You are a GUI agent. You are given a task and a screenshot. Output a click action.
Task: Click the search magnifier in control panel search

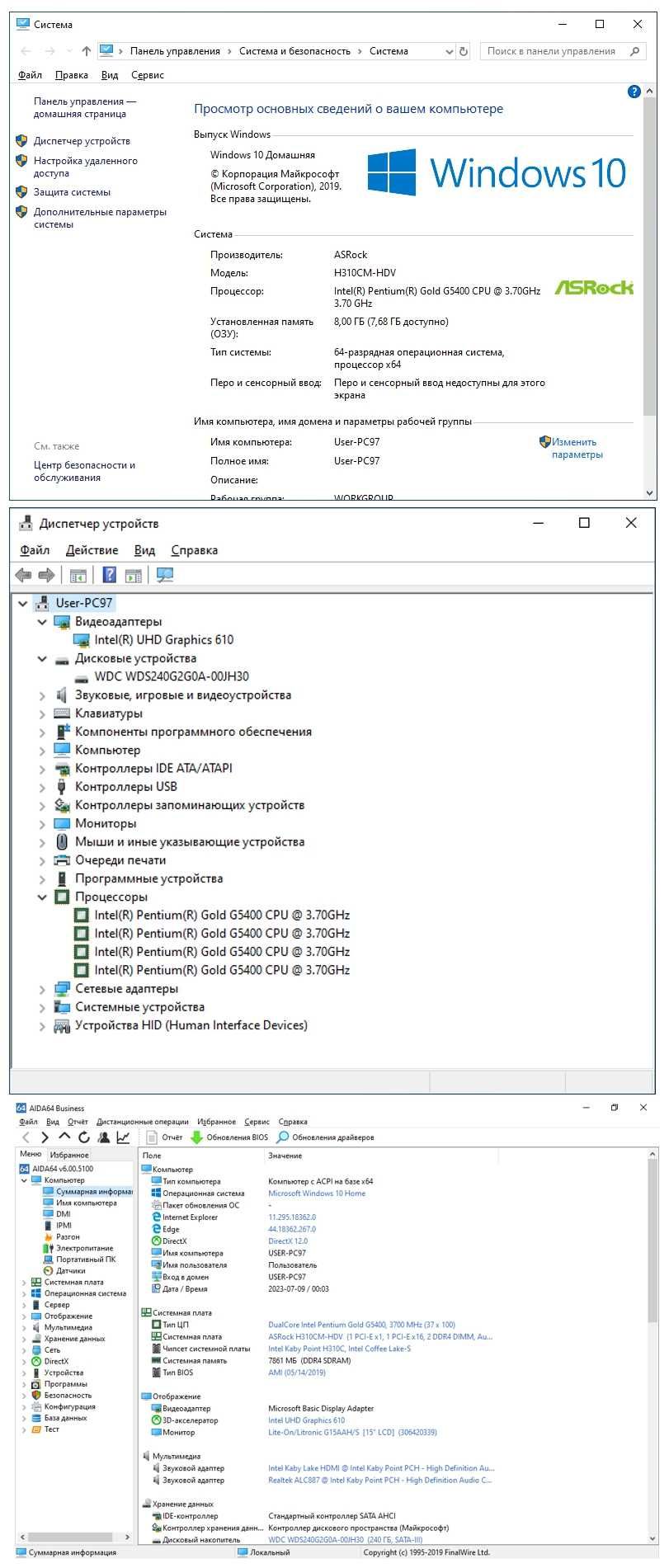tap(634, 51)
